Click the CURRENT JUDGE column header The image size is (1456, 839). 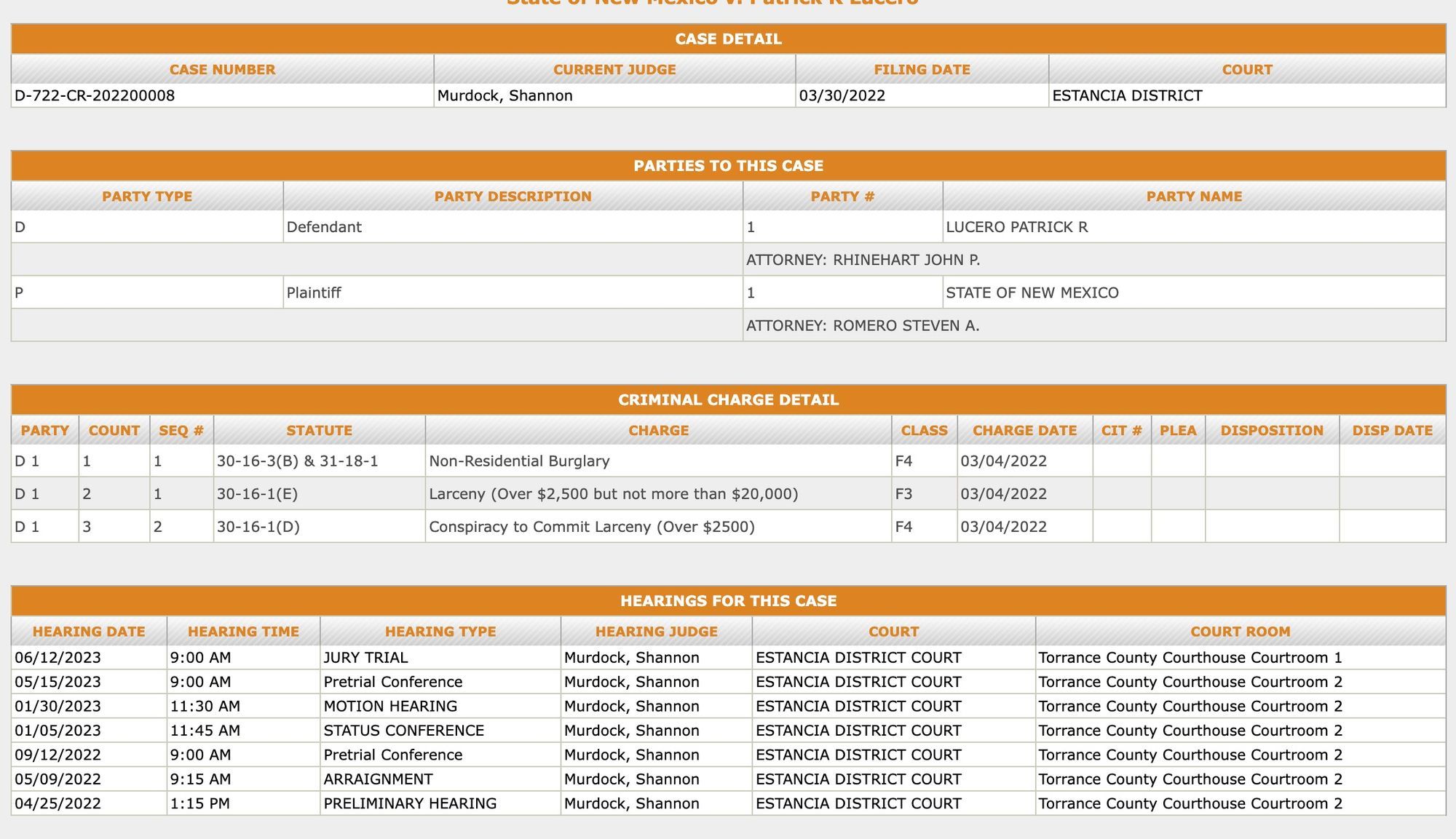tap(614, 70)
